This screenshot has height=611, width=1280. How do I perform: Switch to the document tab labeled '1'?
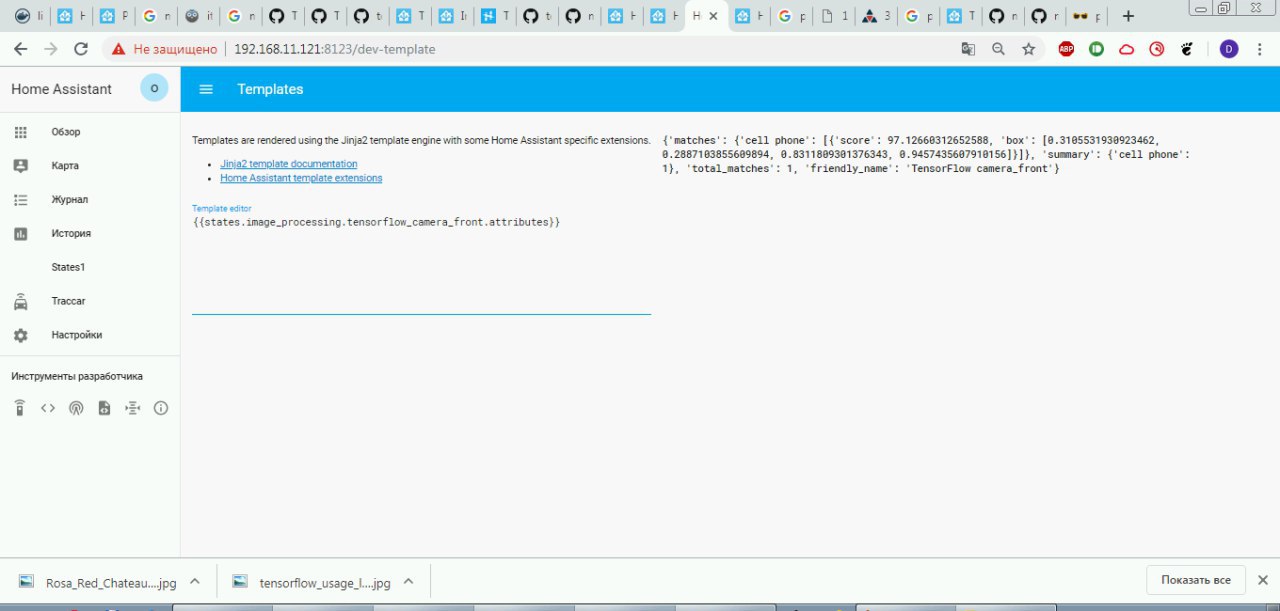(x=835, y=16)
